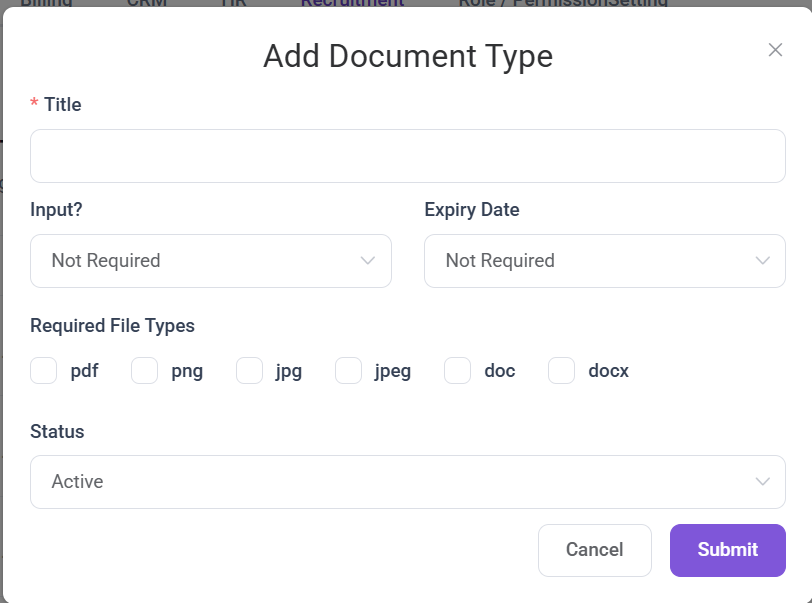Focus the Title text input field
Viewport: 812px width, 603px height.
point(407,156)
